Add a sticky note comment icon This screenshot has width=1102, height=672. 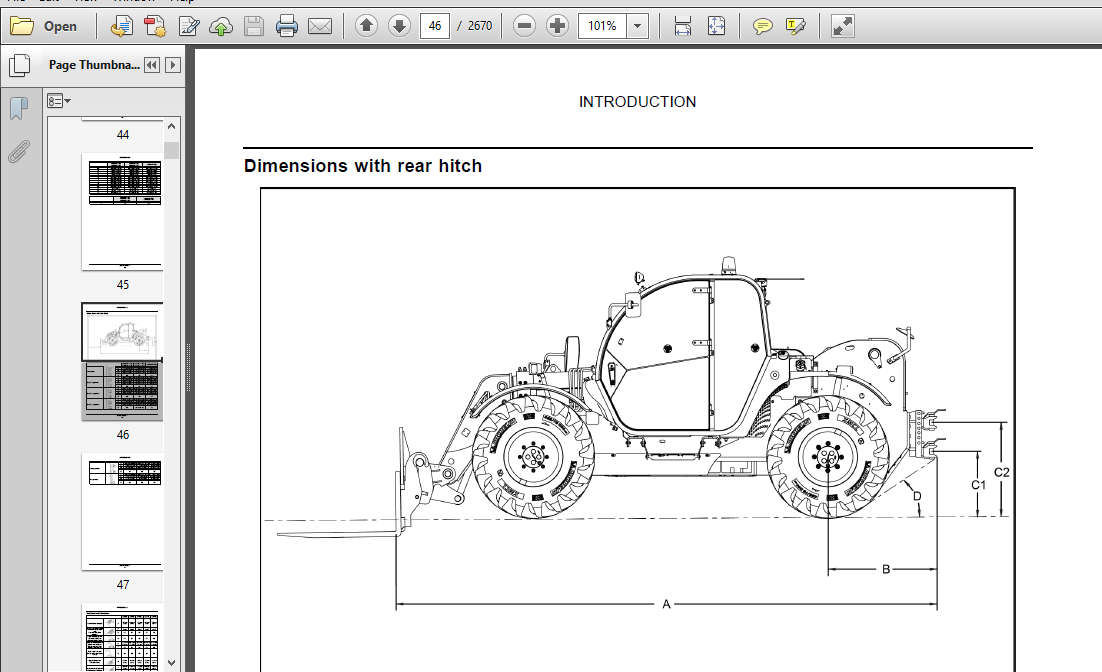click(762, 26)
